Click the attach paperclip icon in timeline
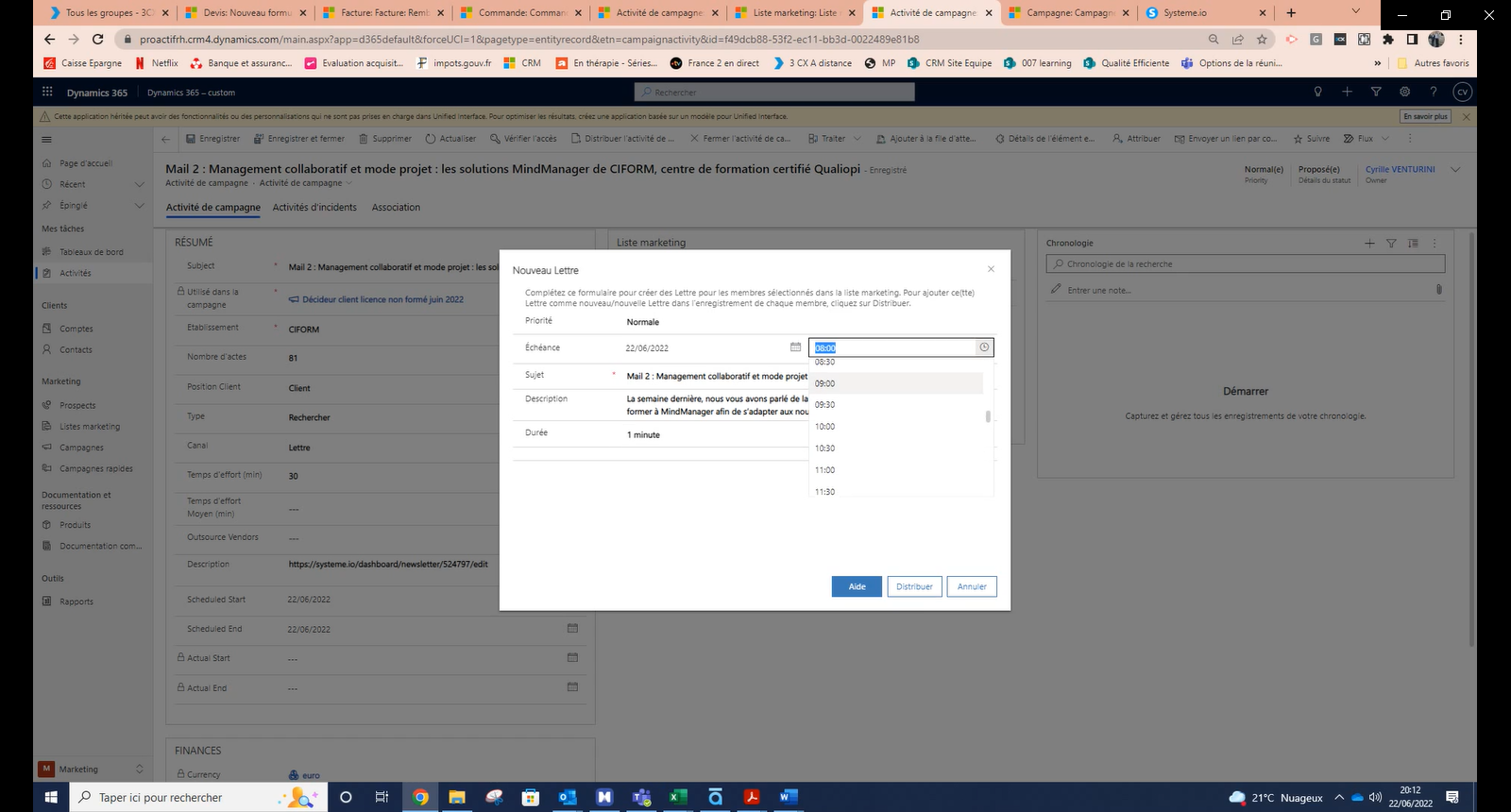This screenshot has height=812, width=1511. 1438,290
